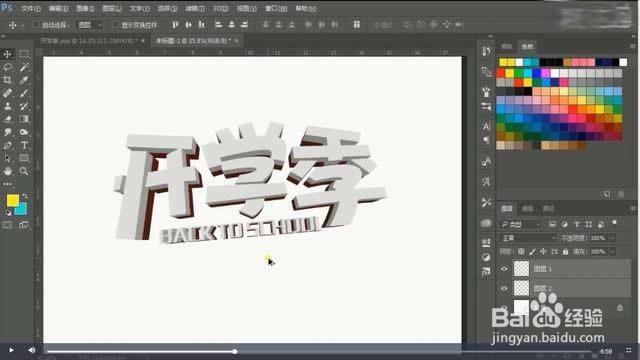The image size is (640, 360).
Task: Filter layers by pixel layers icon
Action: (552, 224)
